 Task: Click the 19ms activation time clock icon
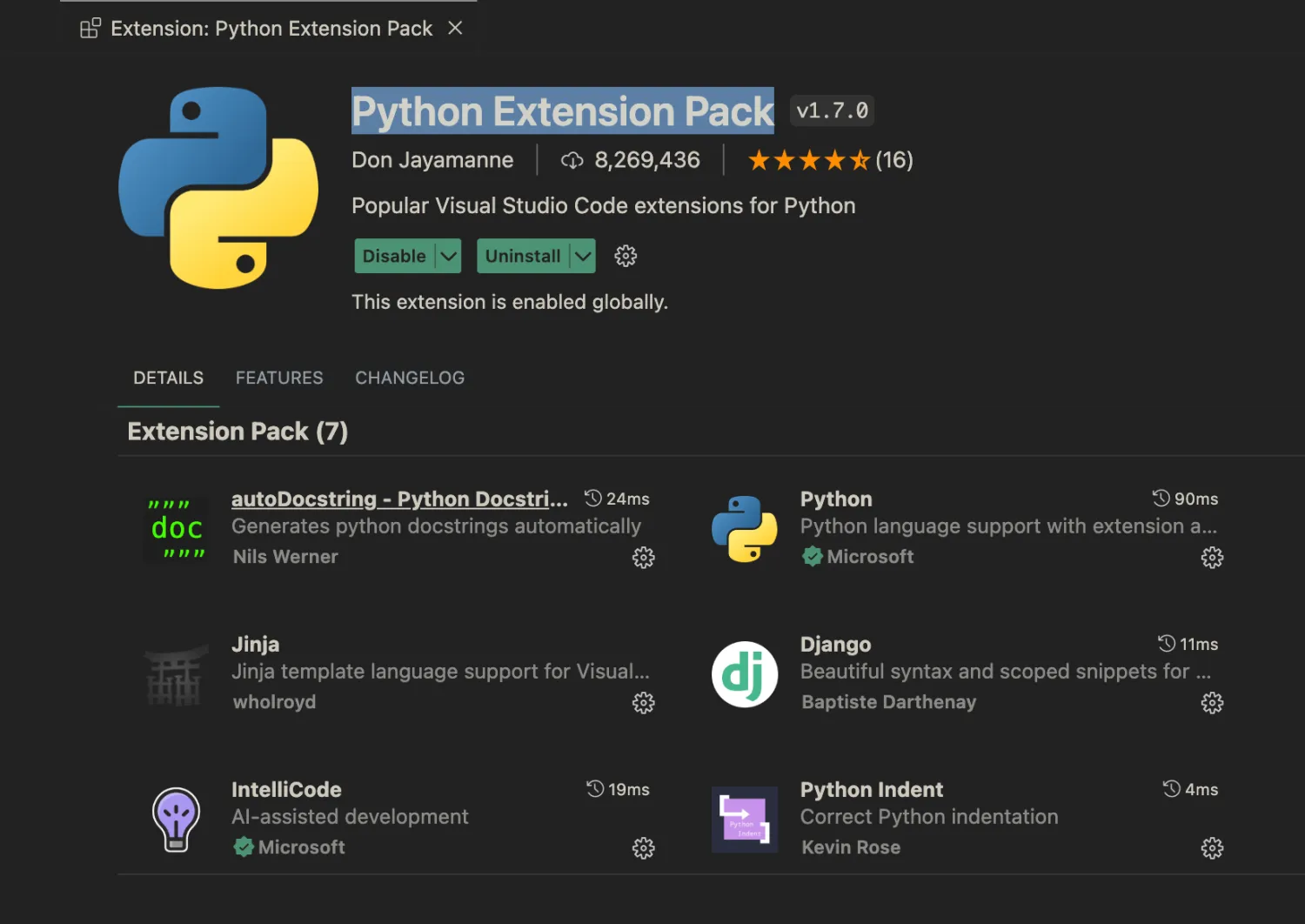[x=595, y=789]
